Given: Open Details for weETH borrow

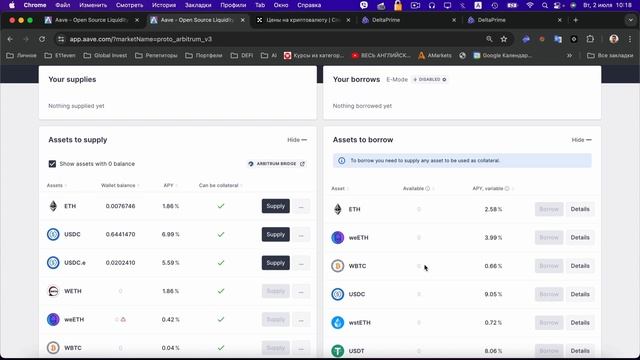Looking at the screenshot, I should click(580, 238).
